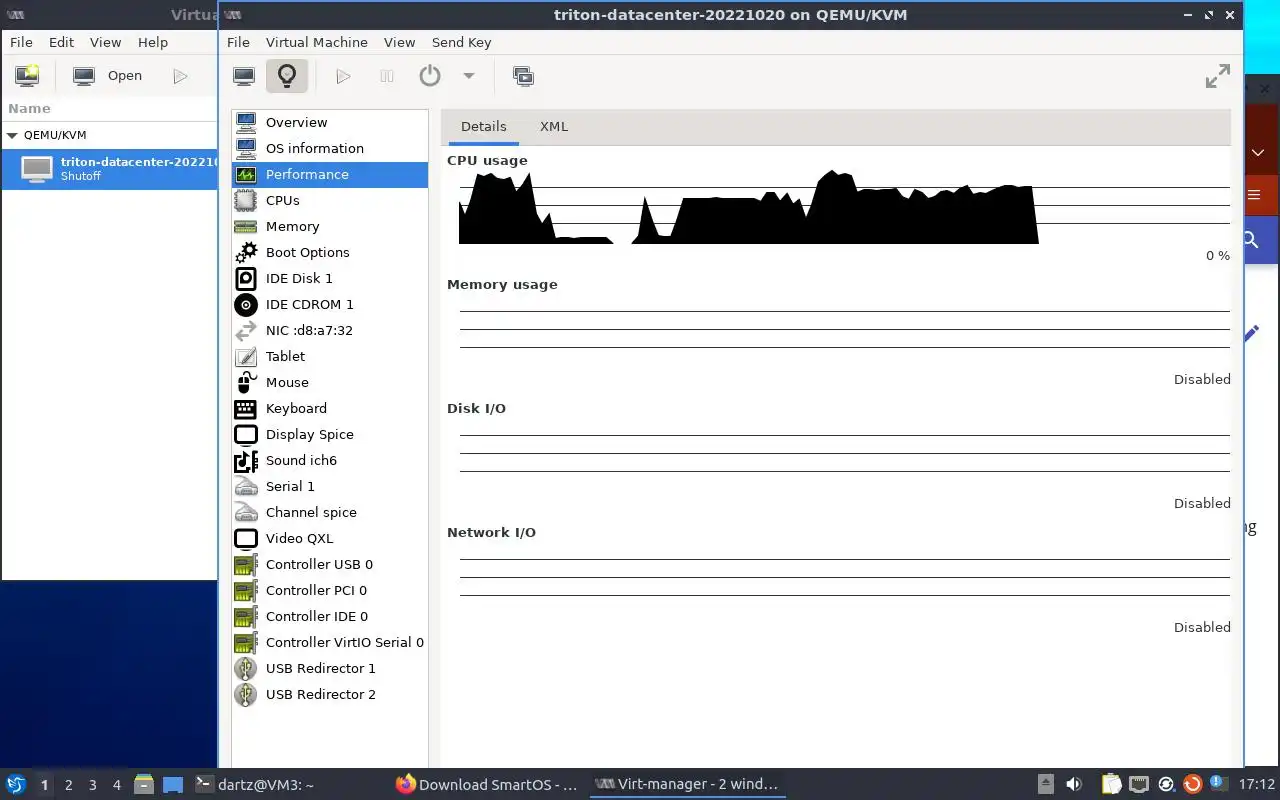Select Controller IDE 0
Viewport: 1280px width, 800px height.
(x=330, y=616)
